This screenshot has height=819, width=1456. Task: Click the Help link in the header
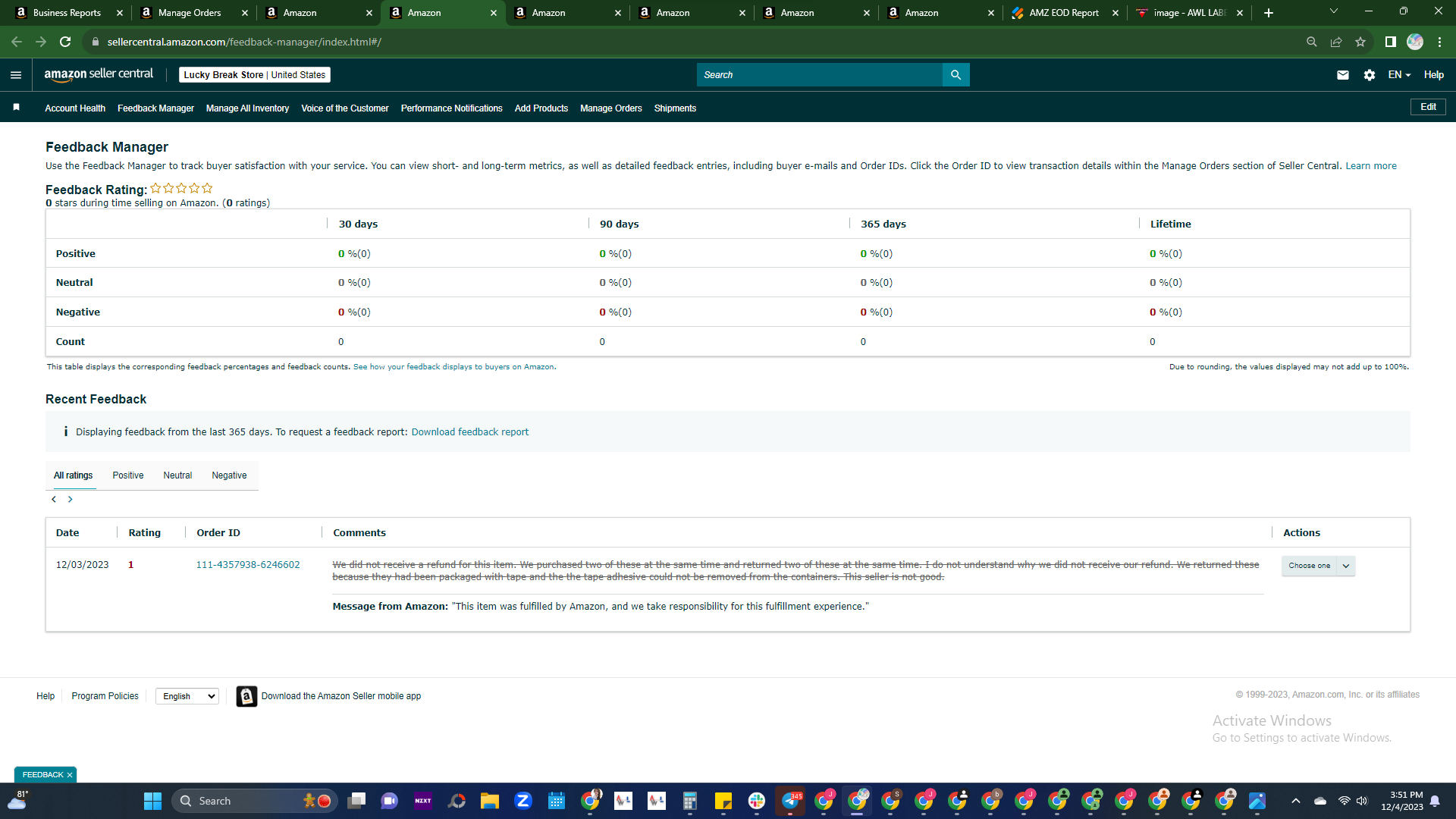click(1433, 75)
